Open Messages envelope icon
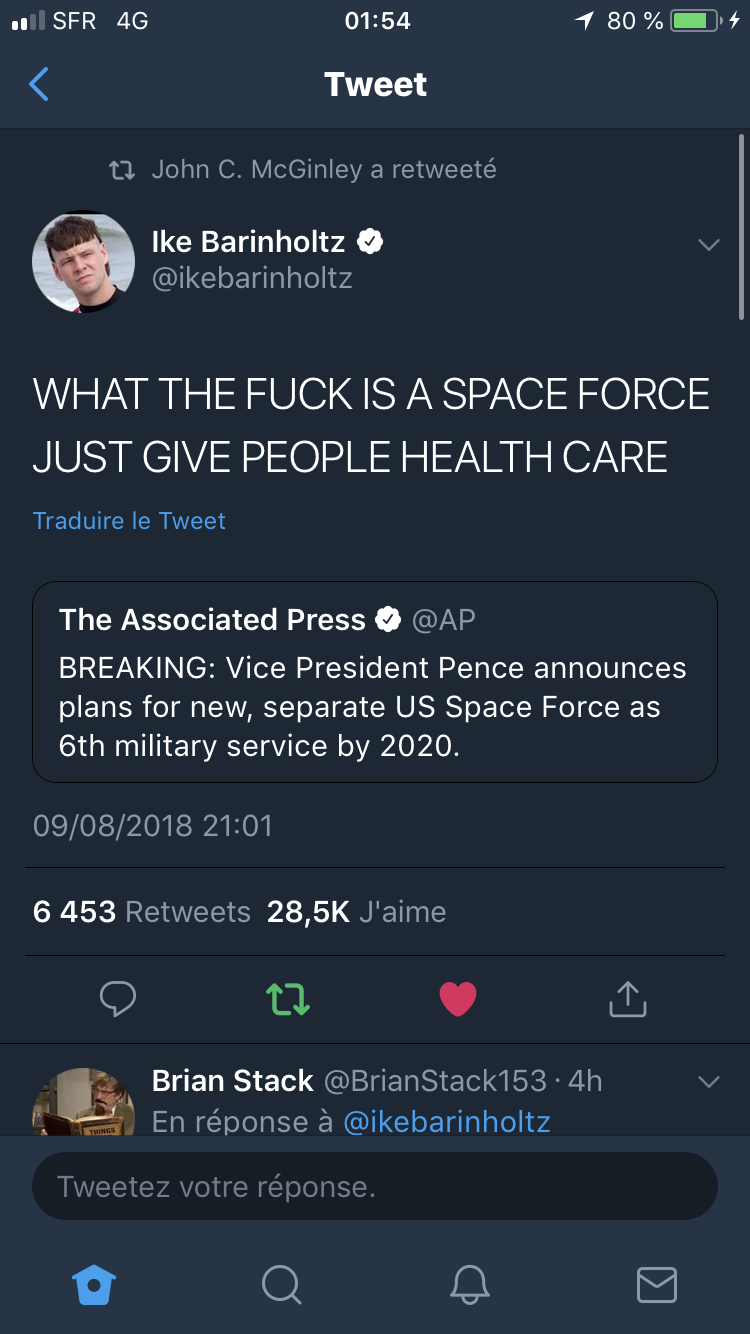The image size is (750, 1334). point(656,1284)
